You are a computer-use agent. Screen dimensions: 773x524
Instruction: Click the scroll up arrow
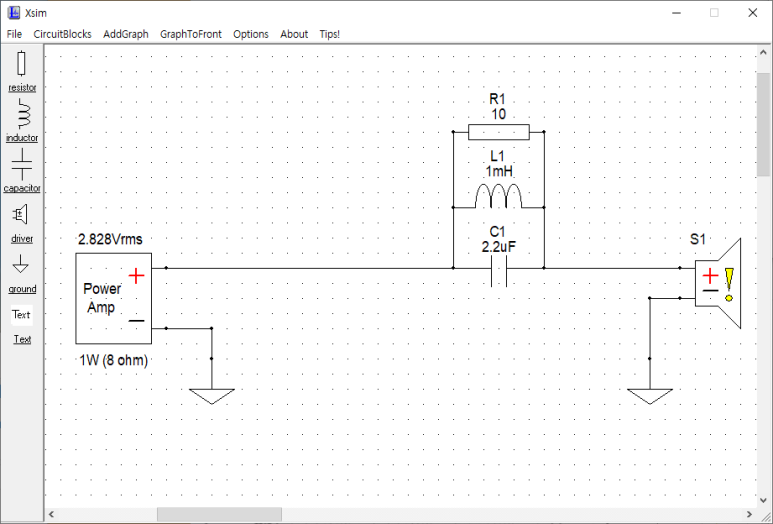(x=763, y=52)
